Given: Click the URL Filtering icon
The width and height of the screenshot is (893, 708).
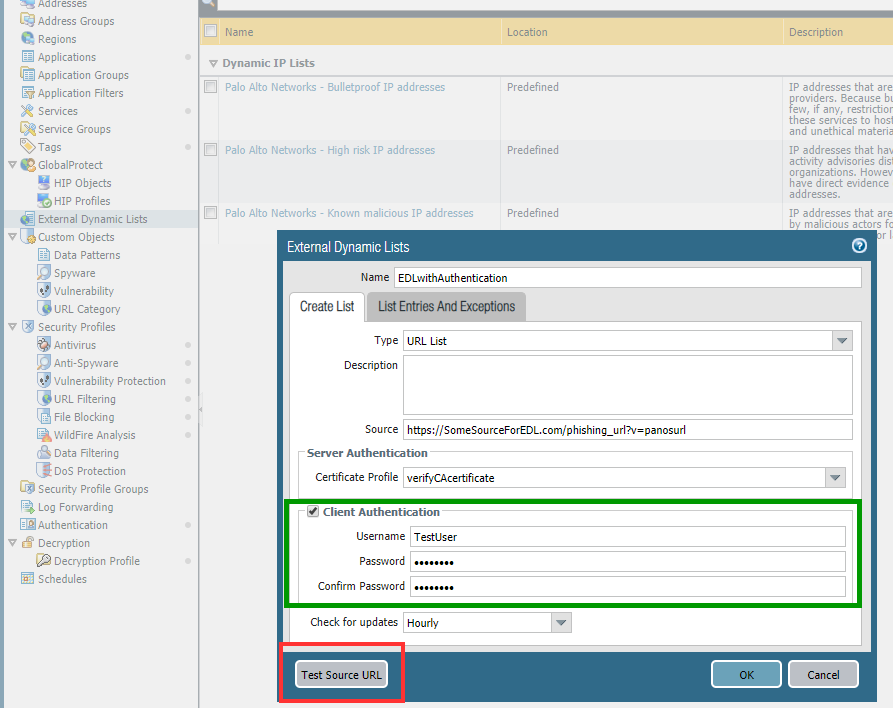Looking at the screenshot, I should 44,399.
